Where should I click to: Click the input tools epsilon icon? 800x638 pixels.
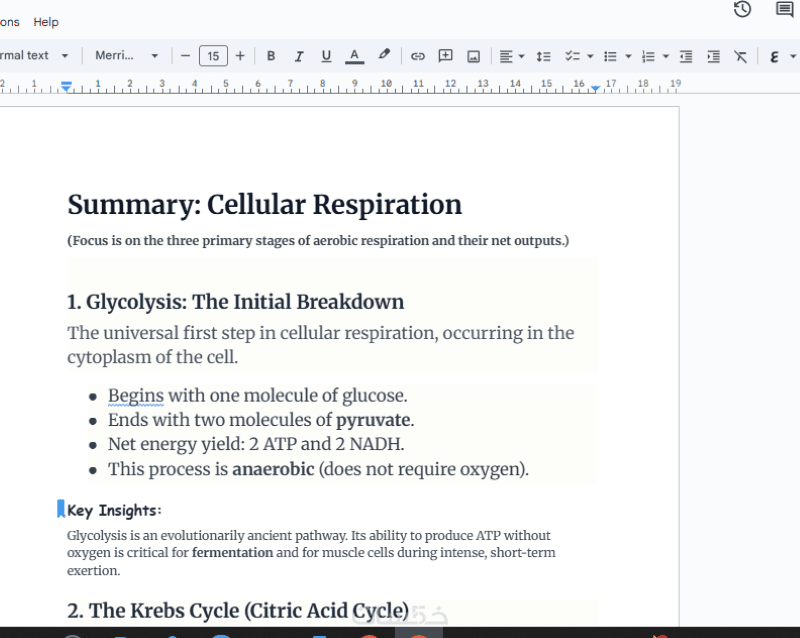[774, 56]
